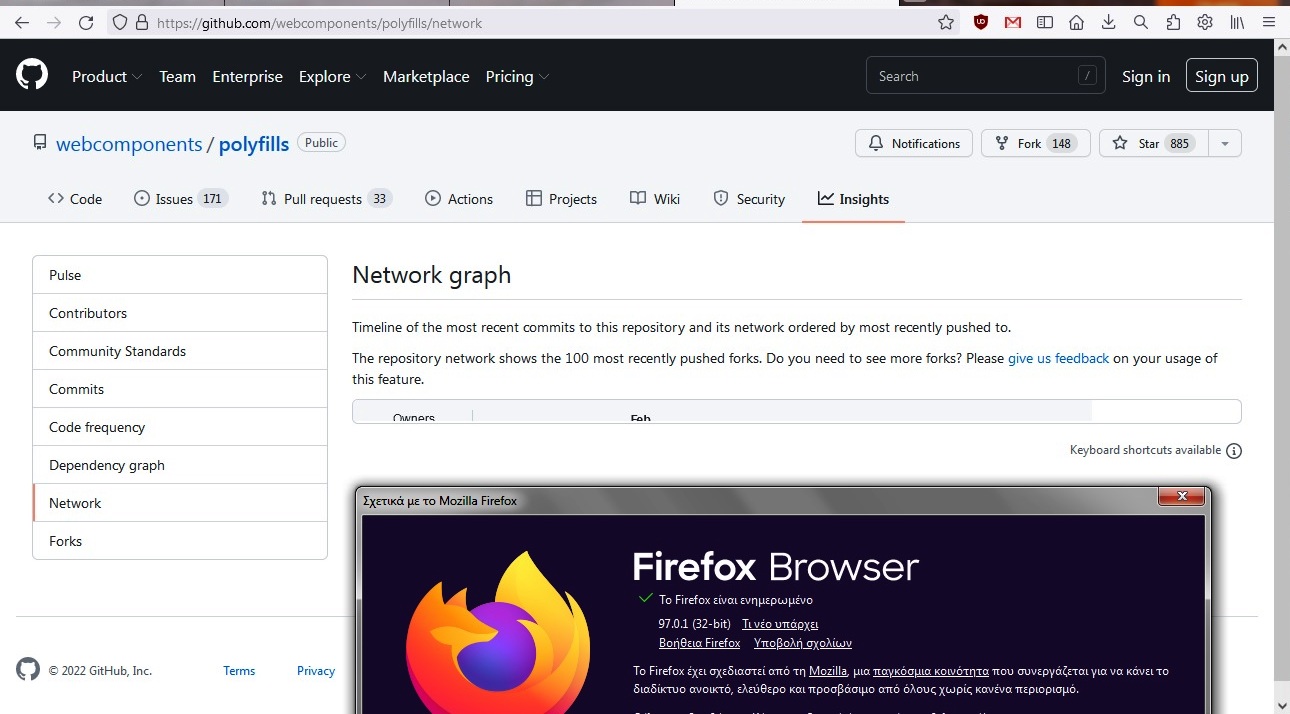Expand the Explore menu

tap(332, 77)
